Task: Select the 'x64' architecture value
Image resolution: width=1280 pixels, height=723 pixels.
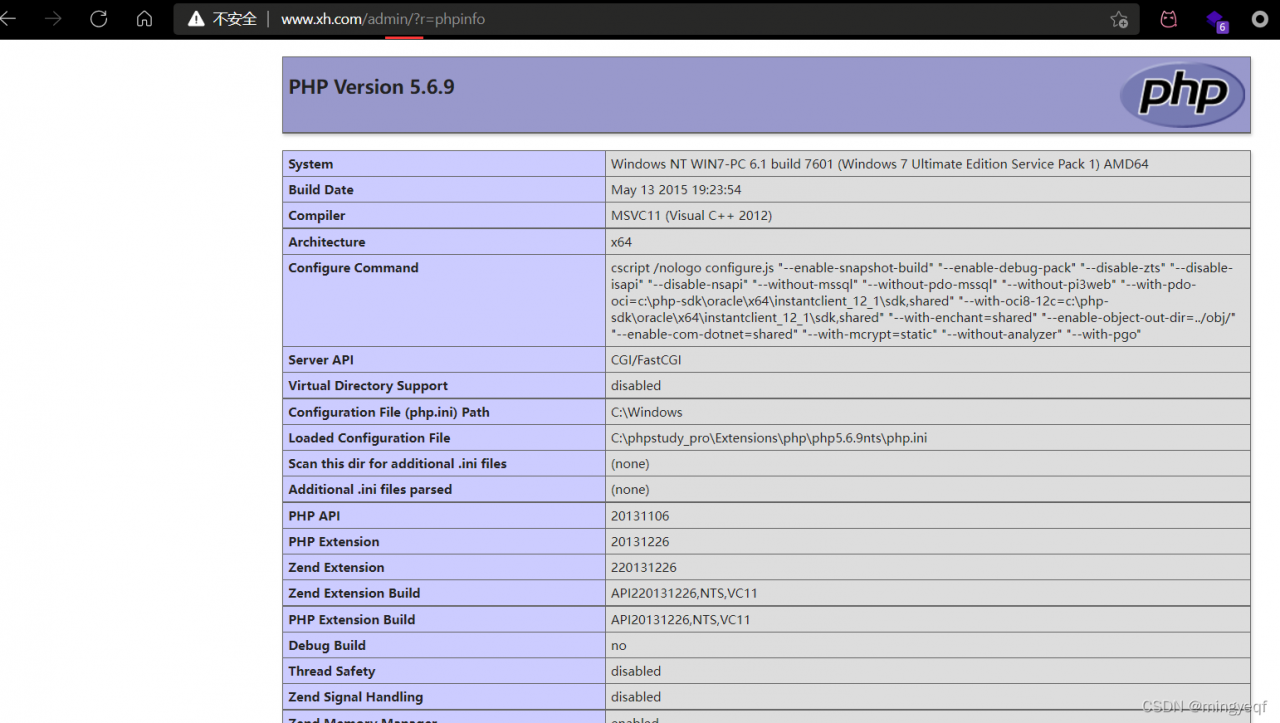Action: [x=621, y=242]
